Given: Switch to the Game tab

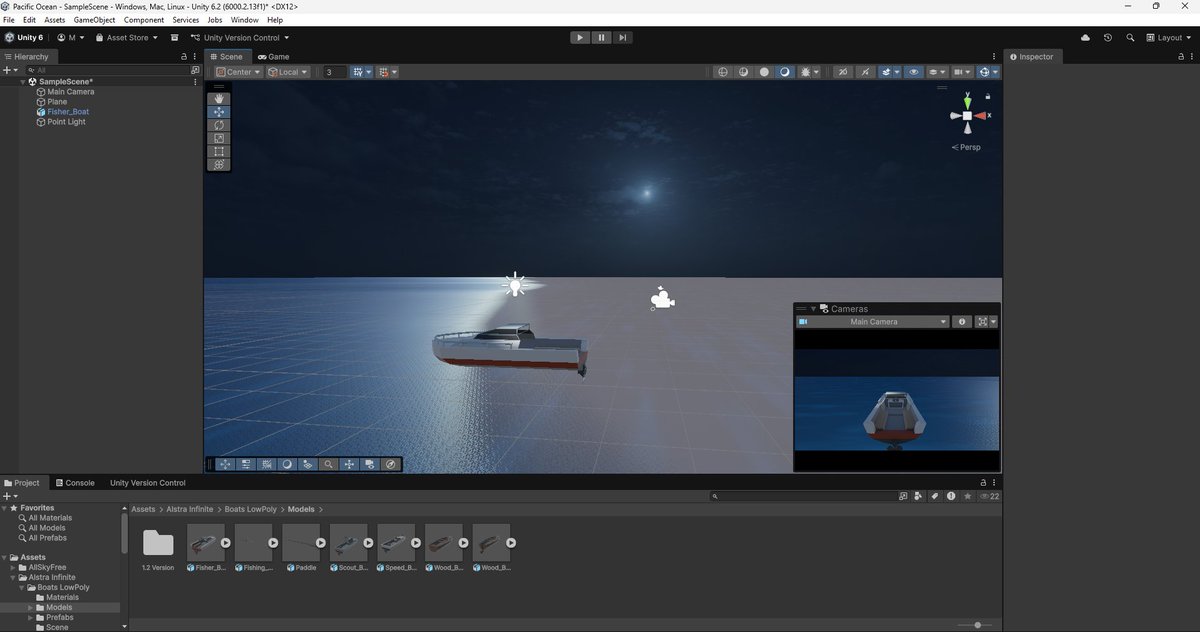Looking at the screenshot, I should 274,57.
